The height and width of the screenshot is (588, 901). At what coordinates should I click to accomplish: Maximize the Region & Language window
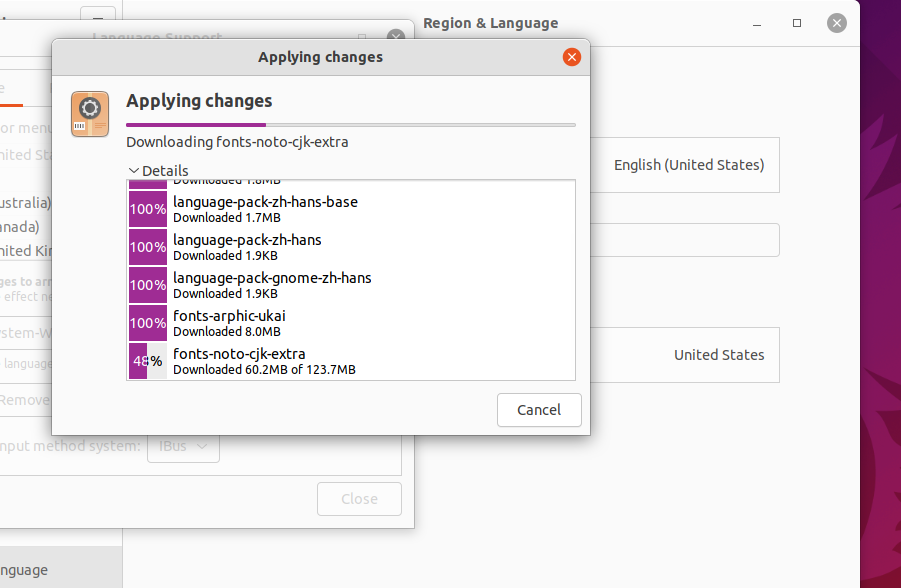tap(797, 23)
